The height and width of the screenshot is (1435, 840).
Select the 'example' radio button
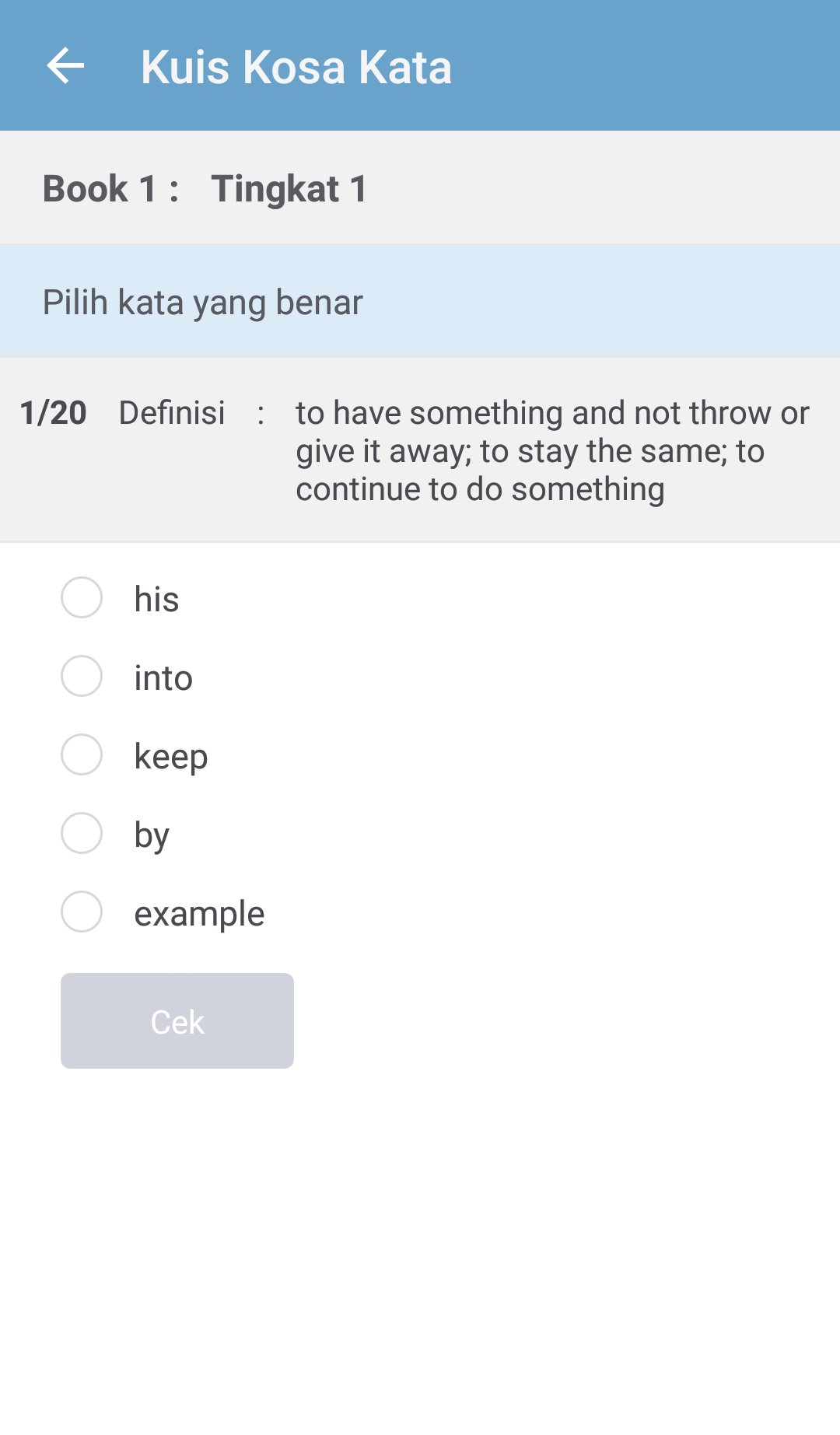coord(82,912)
